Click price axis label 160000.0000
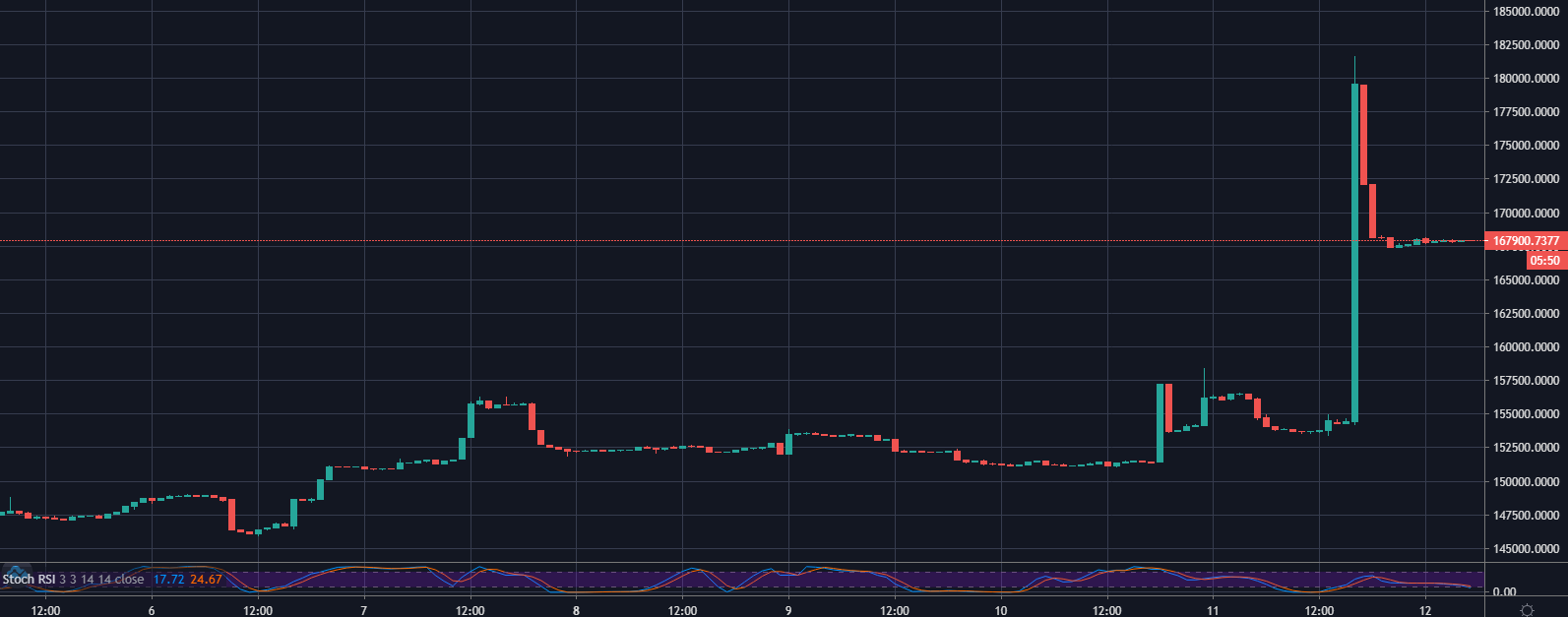This screenshot has height=617, width=1568. point(1527,347)
